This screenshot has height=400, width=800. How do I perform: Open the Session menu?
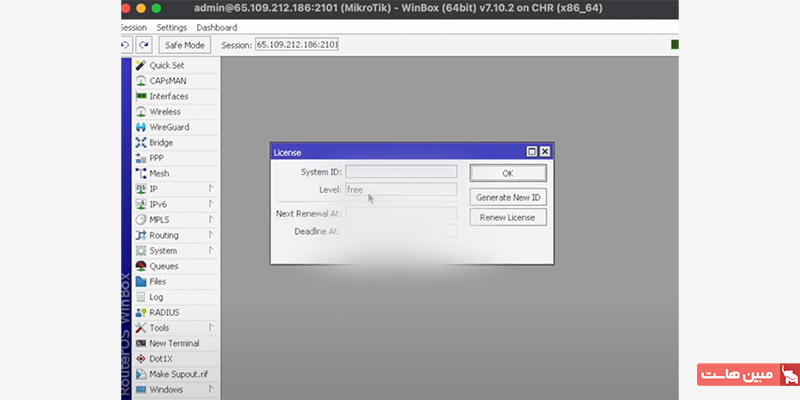coord(134,28)
